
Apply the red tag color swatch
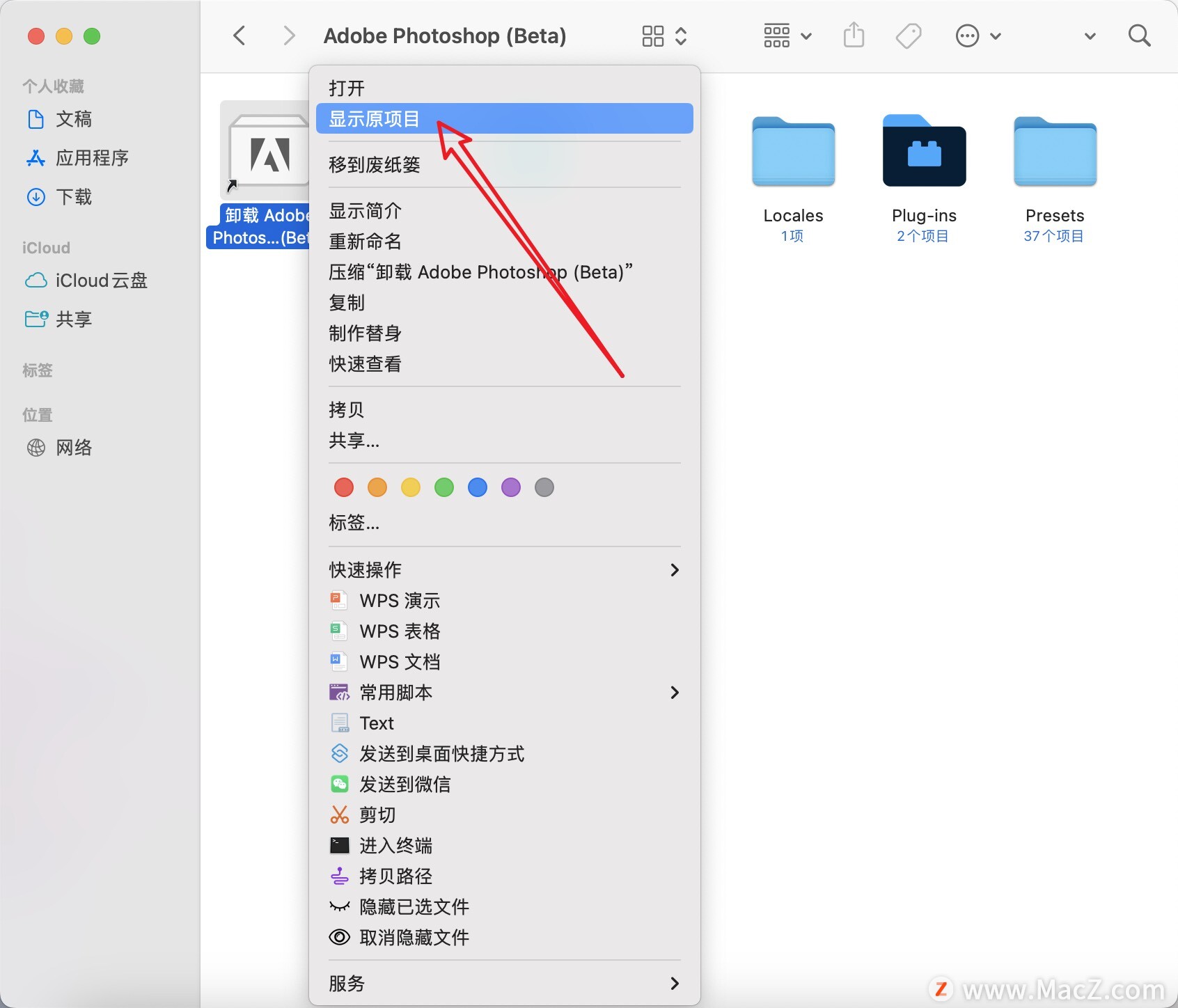343,487
